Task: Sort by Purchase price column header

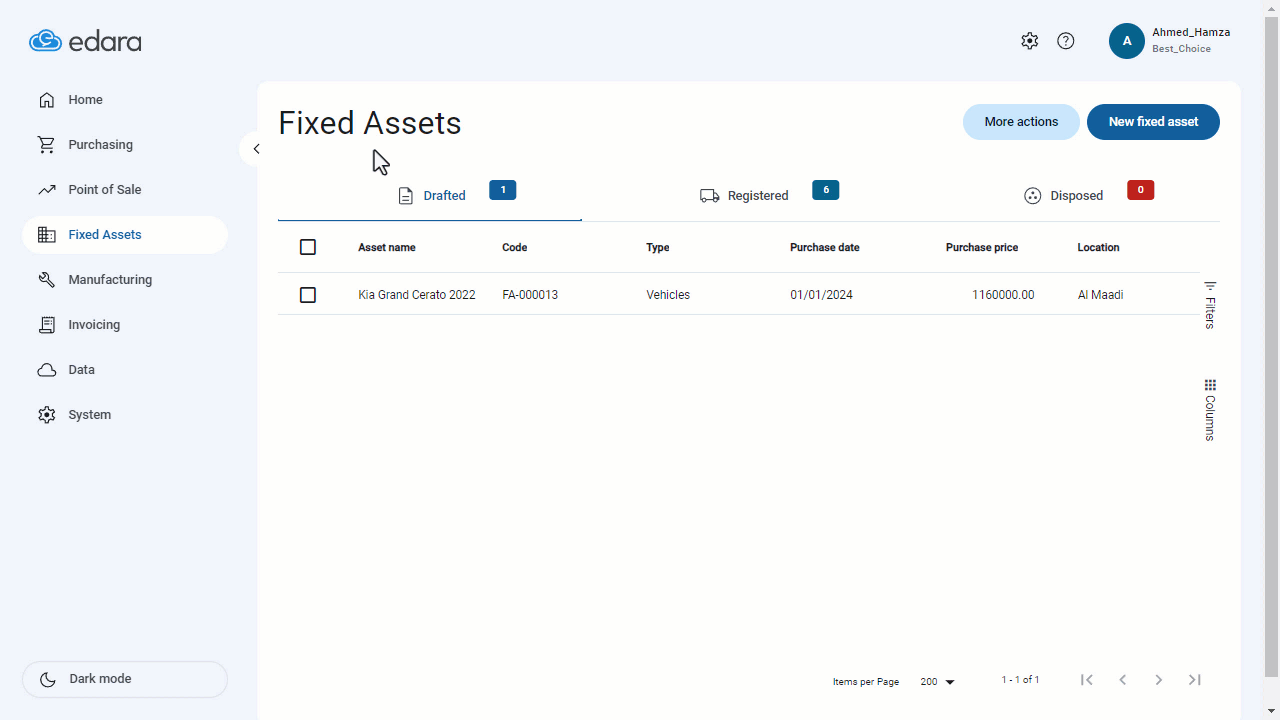Action: (982, 247)
